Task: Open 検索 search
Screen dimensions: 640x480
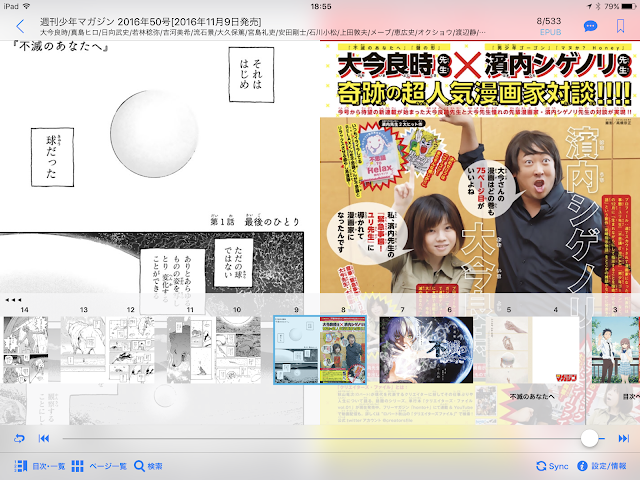Action: tap(148, 466)
